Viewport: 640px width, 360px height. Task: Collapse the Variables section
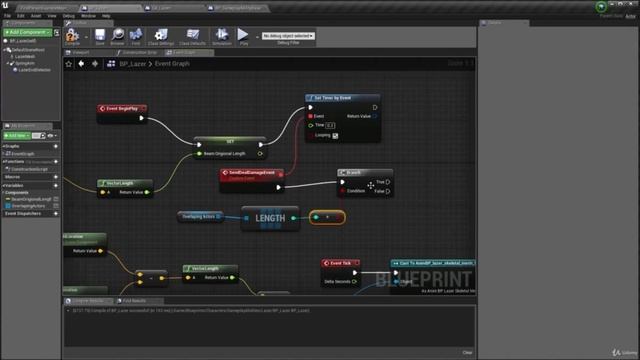tap(4, 185)
